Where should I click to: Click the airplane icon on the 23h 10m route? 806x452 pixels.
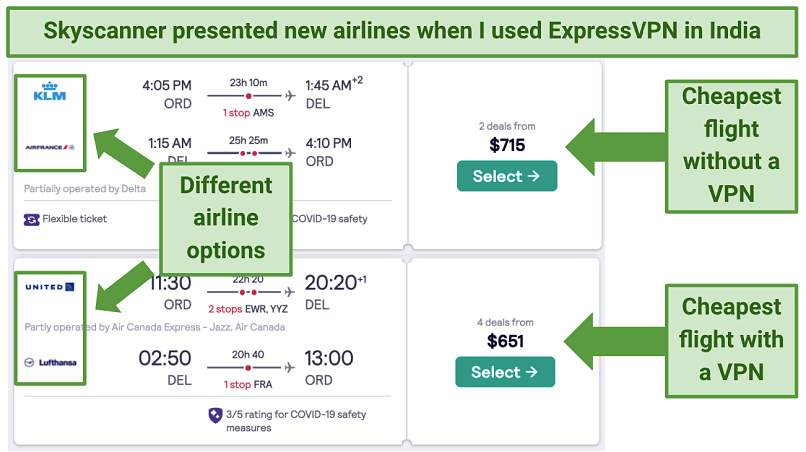click(291, 96)
